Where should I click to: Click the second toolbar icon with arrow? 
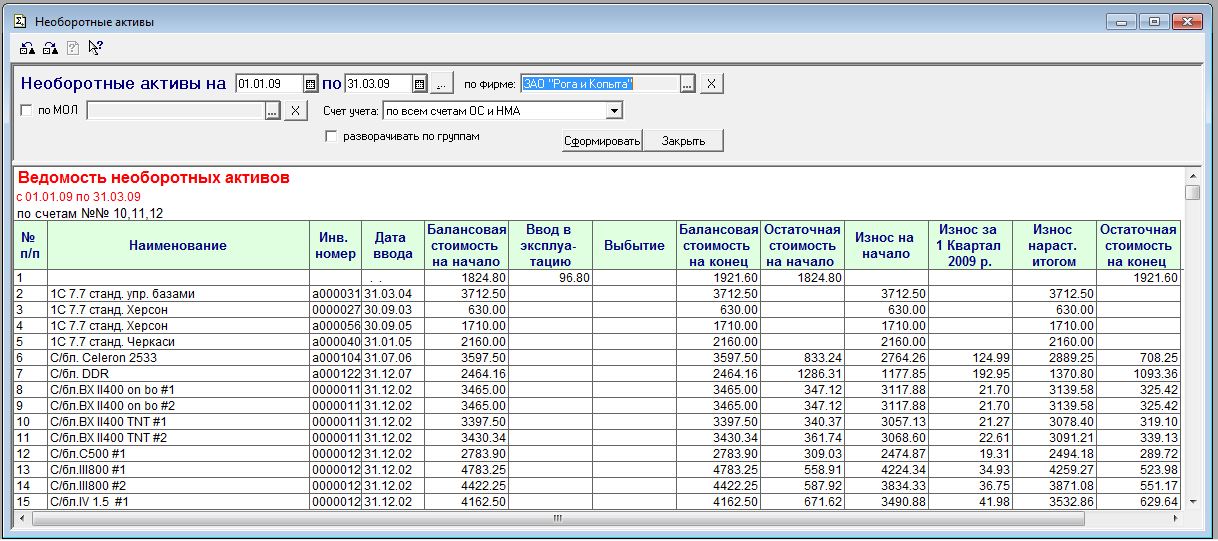(x=50, y=47)
